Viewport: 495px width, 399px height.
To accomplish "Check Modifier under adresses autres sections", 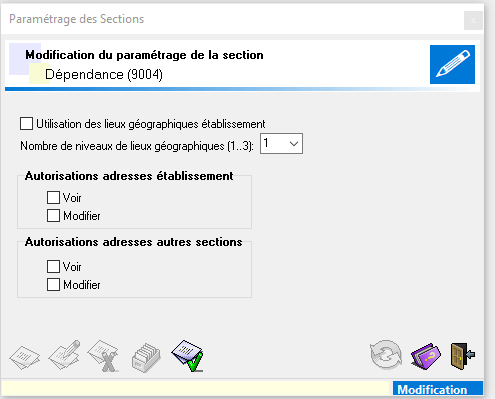I will tap(53, 285).
